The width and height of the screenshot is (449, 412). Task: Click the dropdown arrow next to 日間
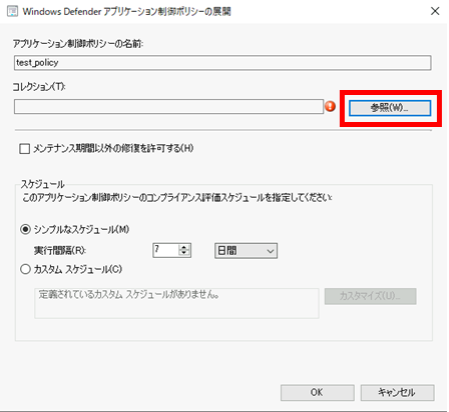click(271, 251)
